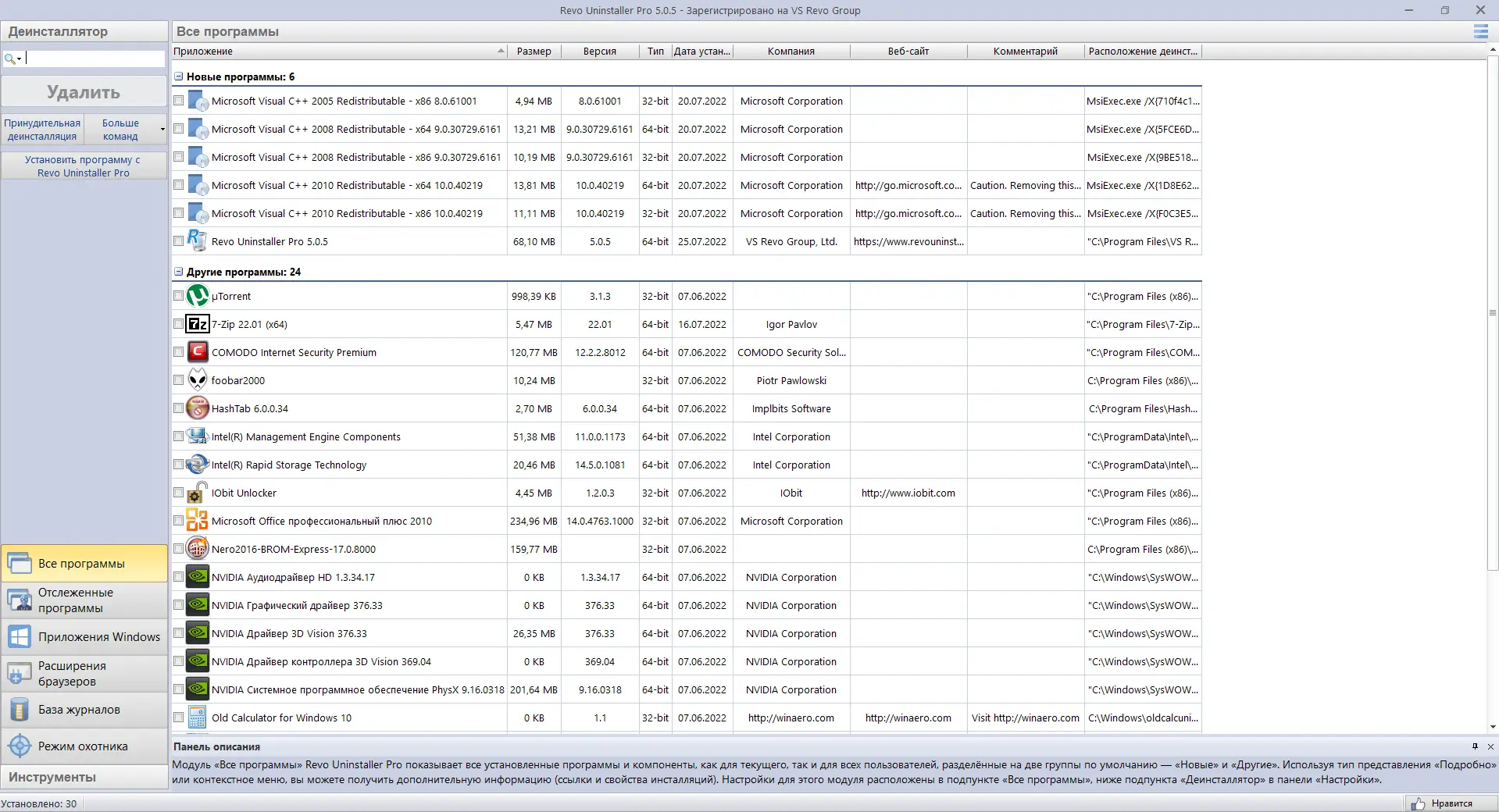Click the COMODO Internet Security icon
Image resolution: width=1499 pixels, height=812 pixels.
coord(198,352)
